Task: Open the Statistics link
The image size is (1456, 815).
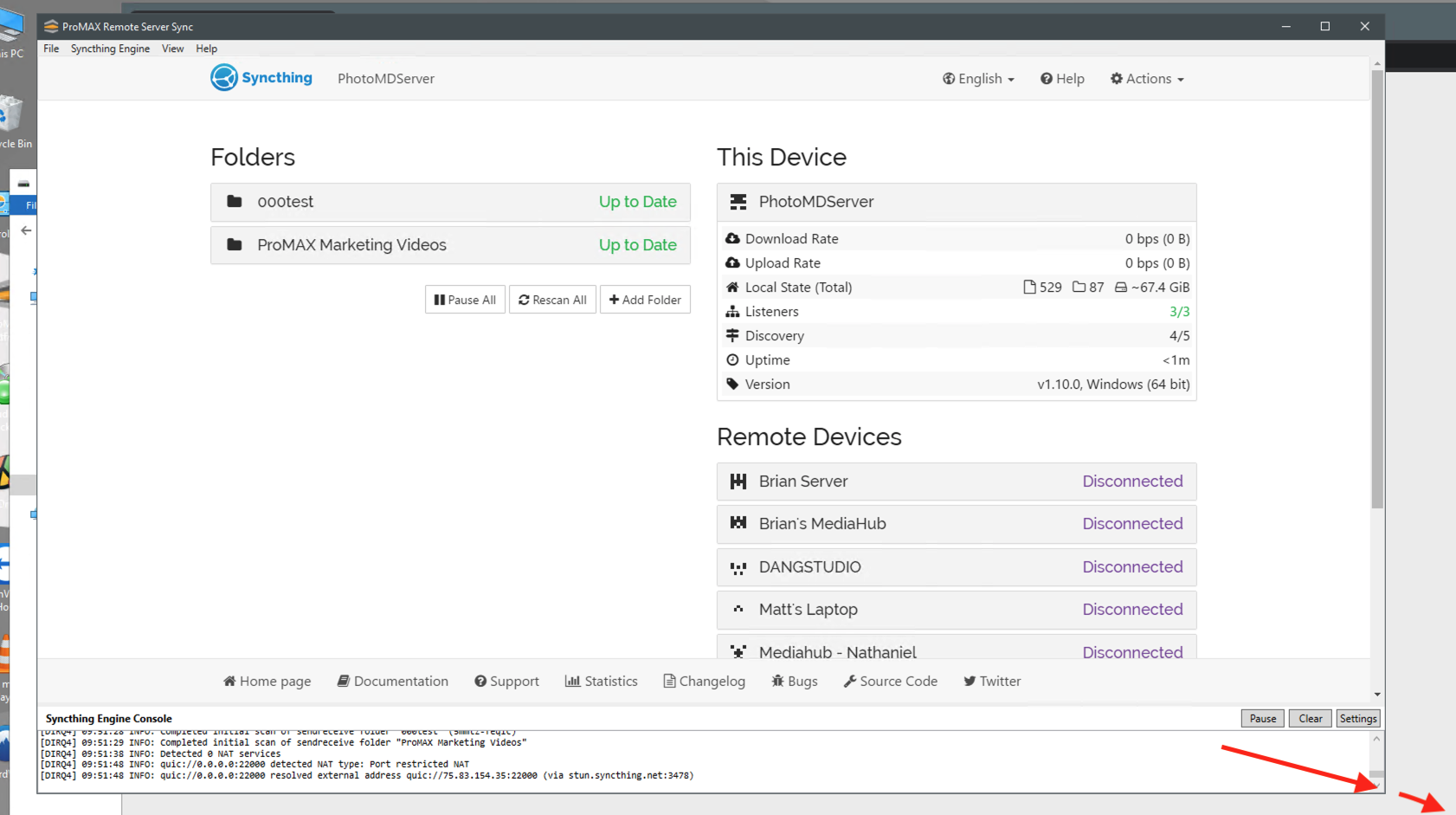Action: pyautogui.click(x=602, y=682)
